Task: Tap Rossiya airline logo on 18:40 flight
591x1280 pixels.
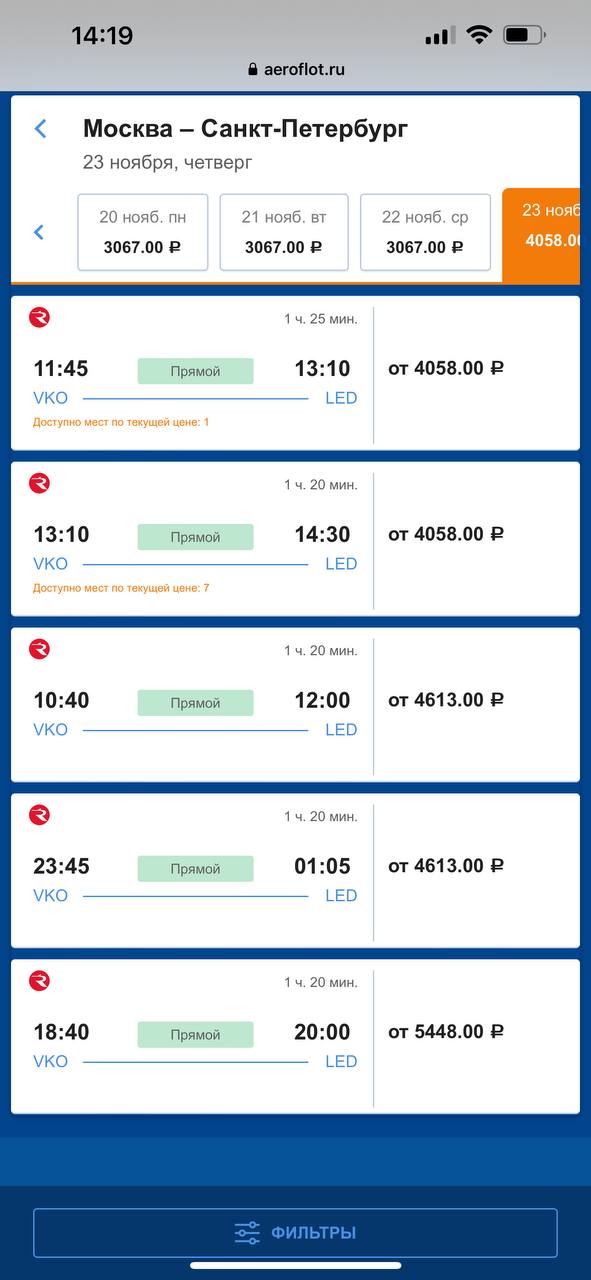Action: tap(40, 982)
